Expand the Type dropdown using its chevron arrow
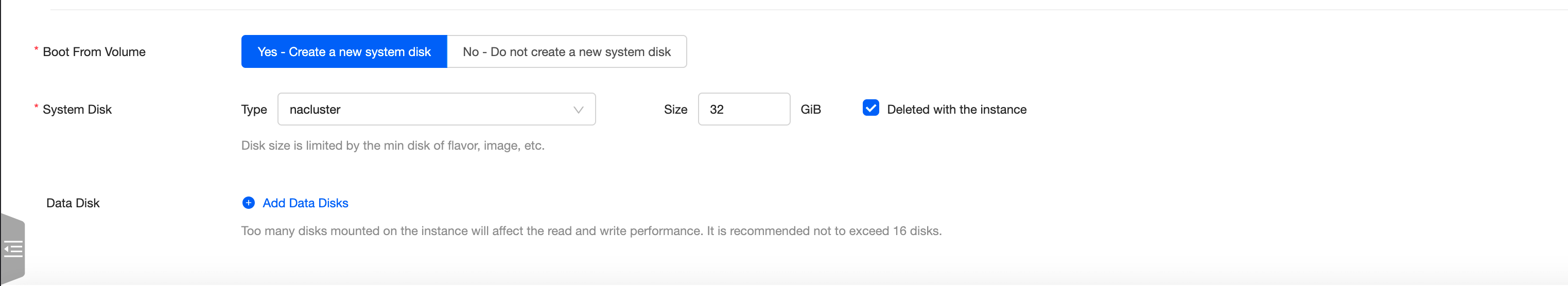Screen dimensions: 1568x286 click(578, 110)
